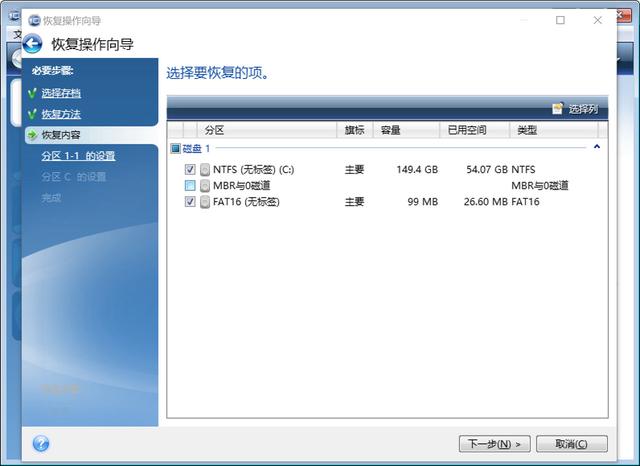
Task: Open the 恢复方法 step
Action: 61,114
